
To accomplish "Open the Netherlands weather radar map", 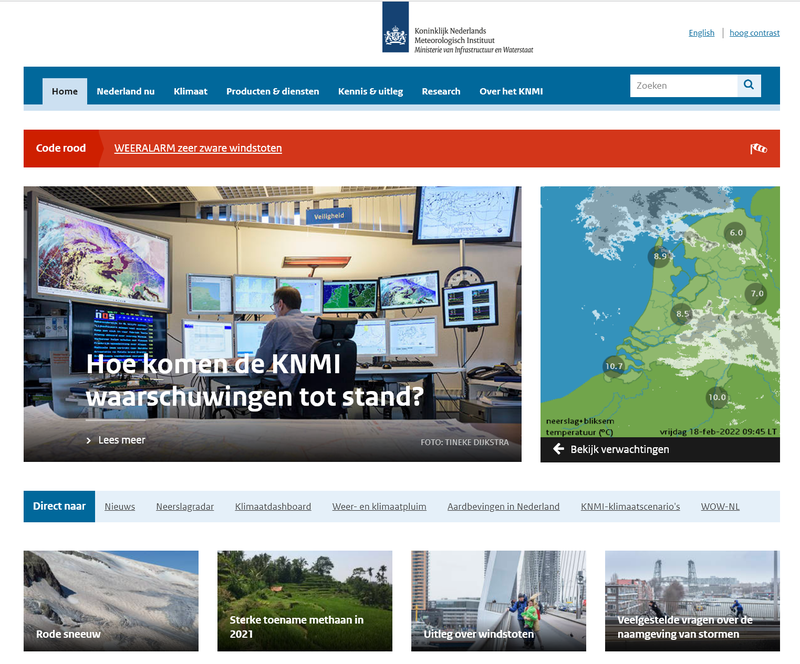I will 660,312.
